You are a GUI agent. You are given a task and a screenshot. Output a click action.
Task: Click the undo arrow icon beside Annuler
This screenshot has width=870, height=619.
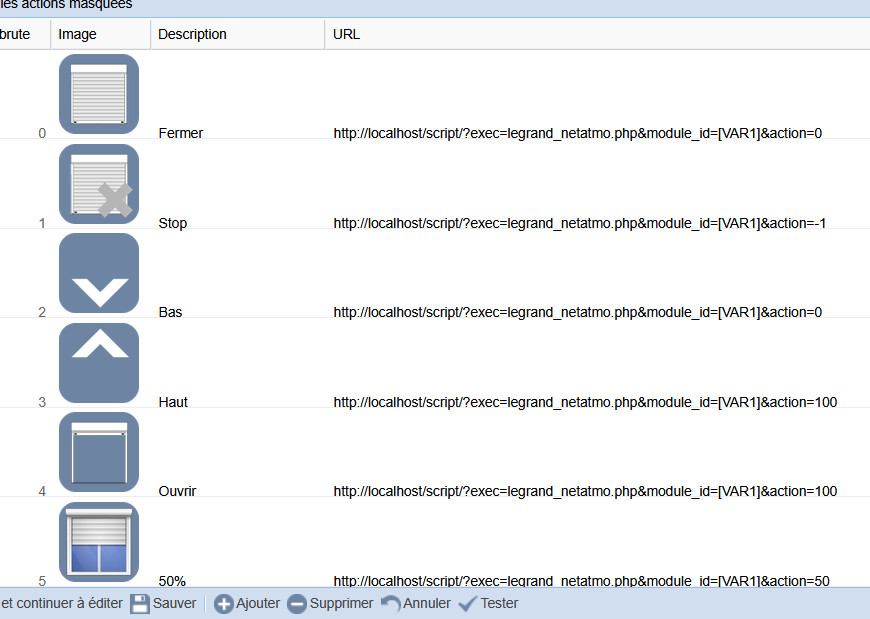pos(391,603)
